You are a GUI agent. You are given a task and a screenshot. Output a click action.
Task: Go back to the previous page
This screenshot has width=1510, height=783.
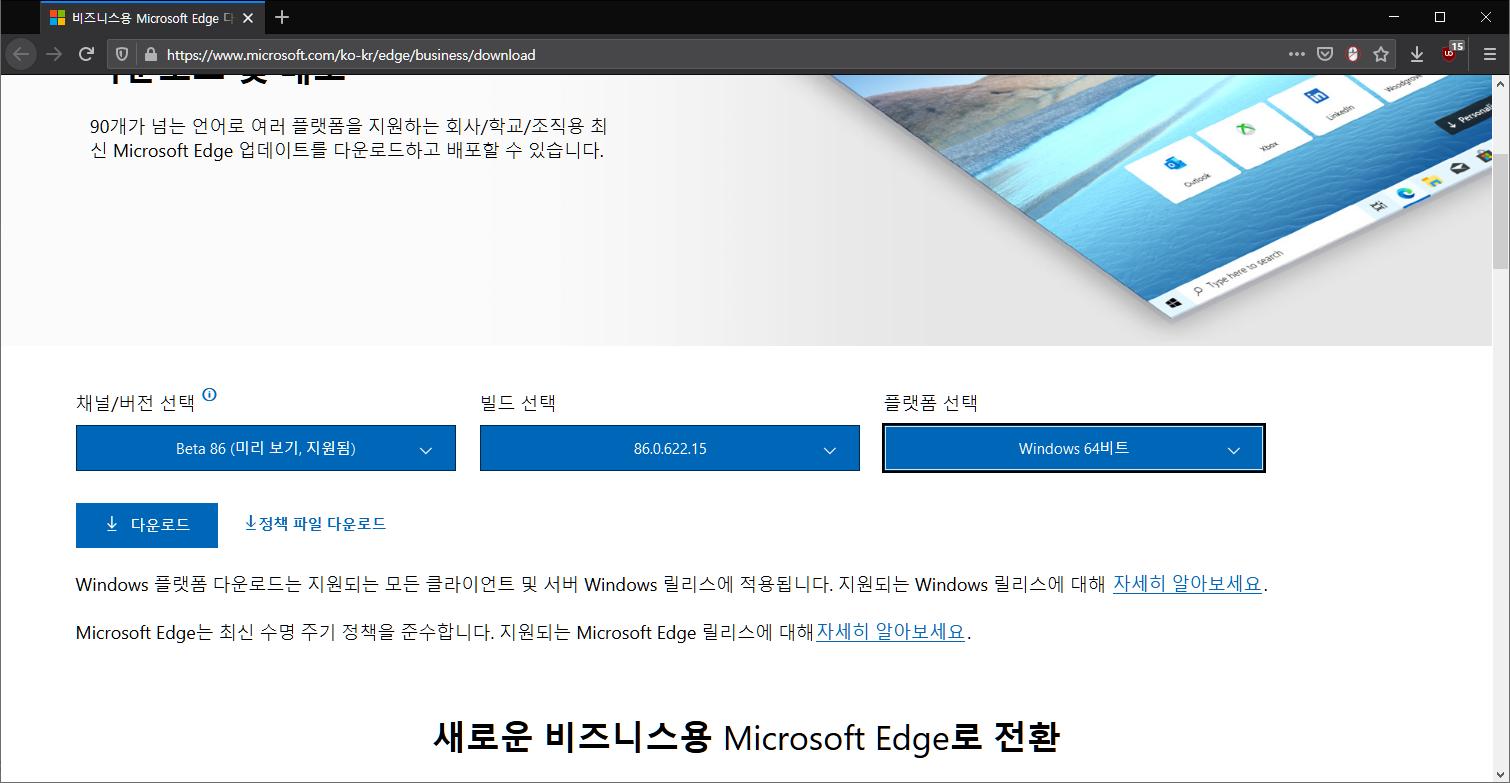click(22, 54)
